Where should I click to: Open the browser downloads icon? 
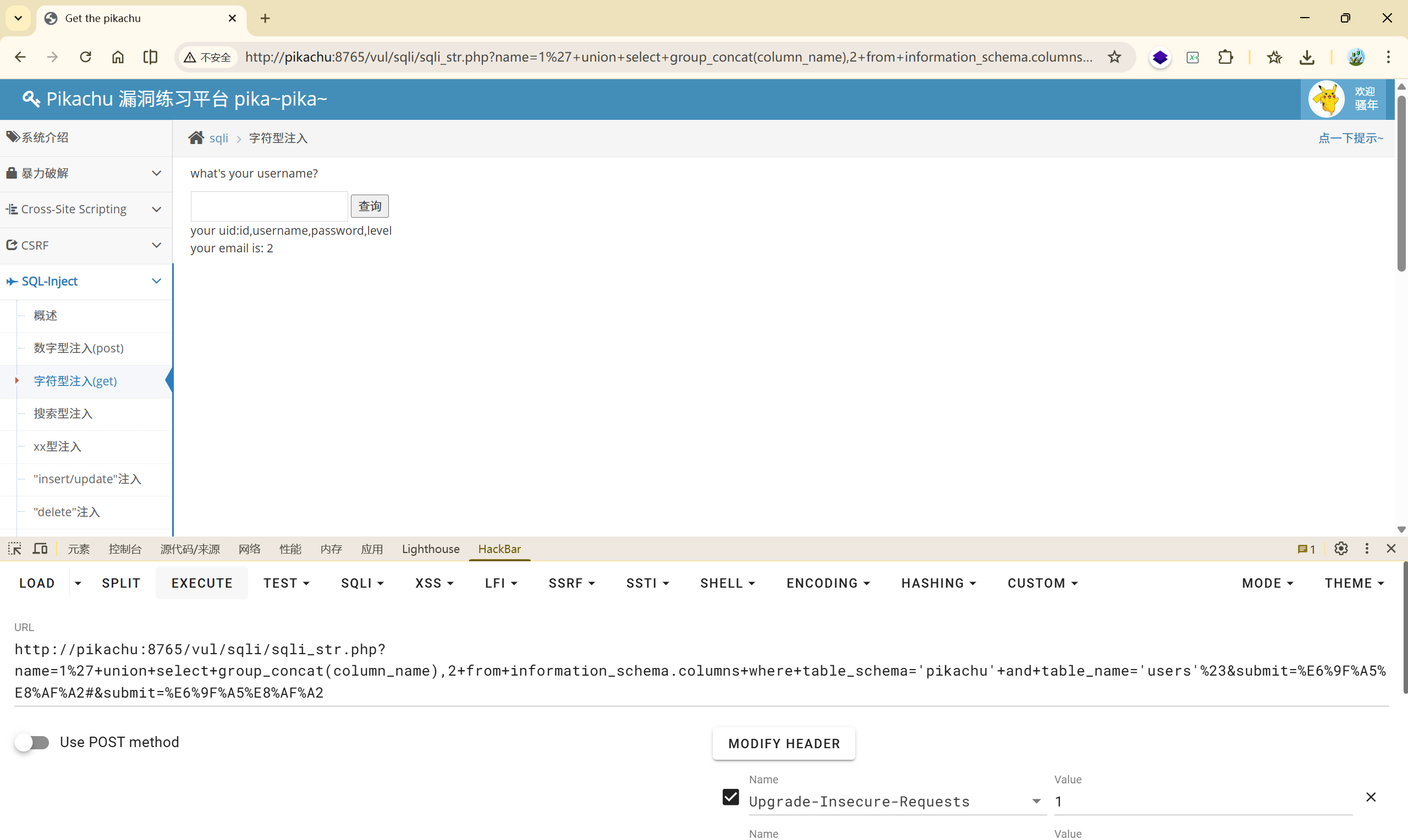tap(1307, 57)
